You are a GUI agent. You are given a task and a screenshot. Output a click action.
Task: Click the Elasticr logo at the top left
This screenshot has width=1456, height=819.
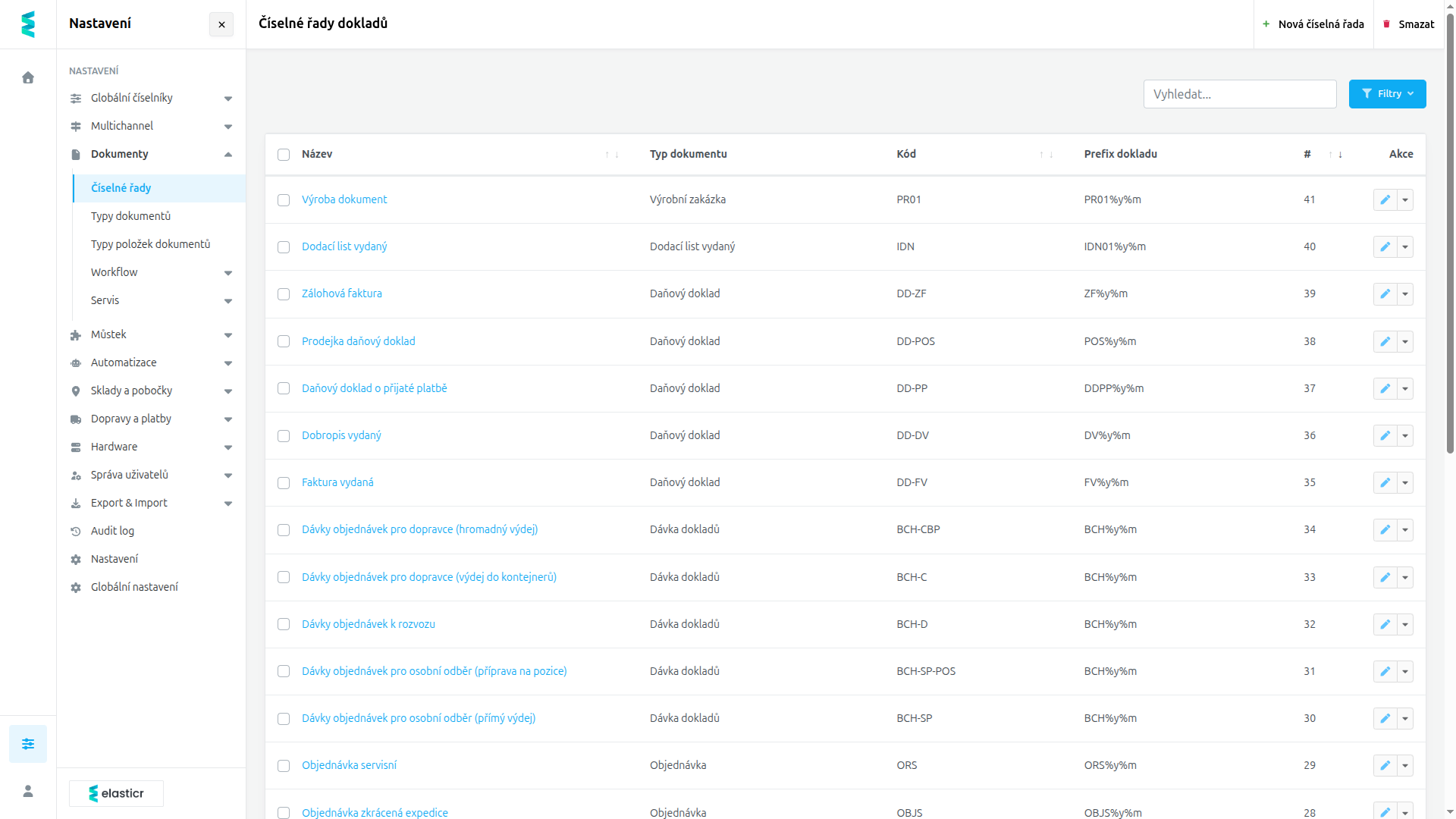(28, 24)
